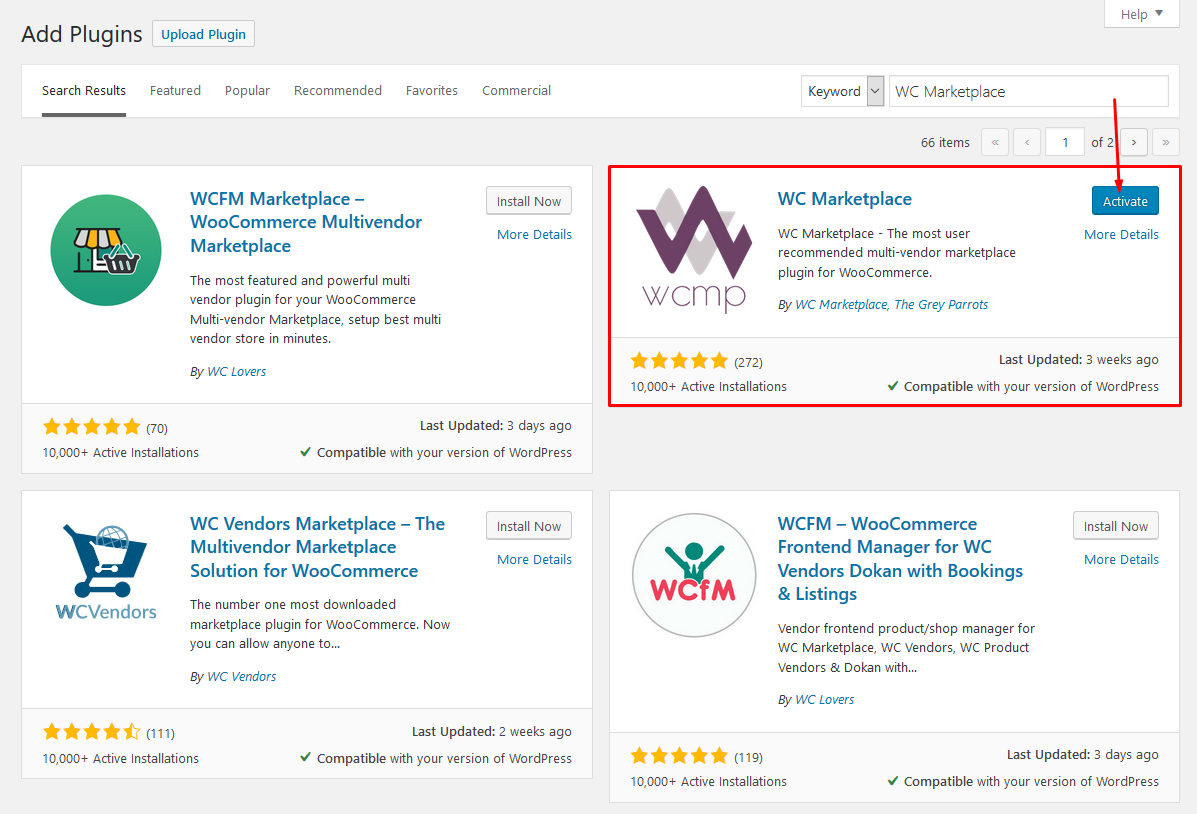The height and width of the screenshot is (814, 1197).
Task: Click 'Last Updated: 3 weeks ago' text
Action: 1078,360
